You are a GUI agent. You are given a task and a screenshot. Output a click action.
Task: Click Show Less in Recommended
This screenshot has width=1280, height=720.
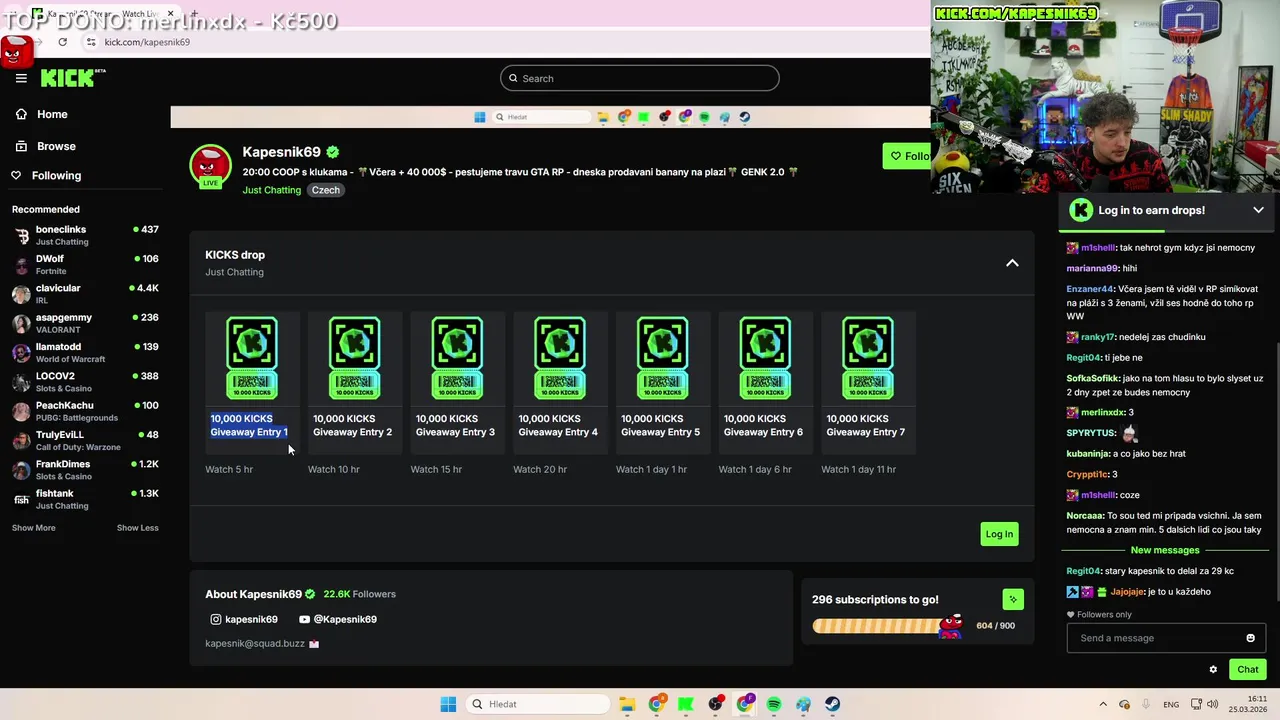[137, 528]
